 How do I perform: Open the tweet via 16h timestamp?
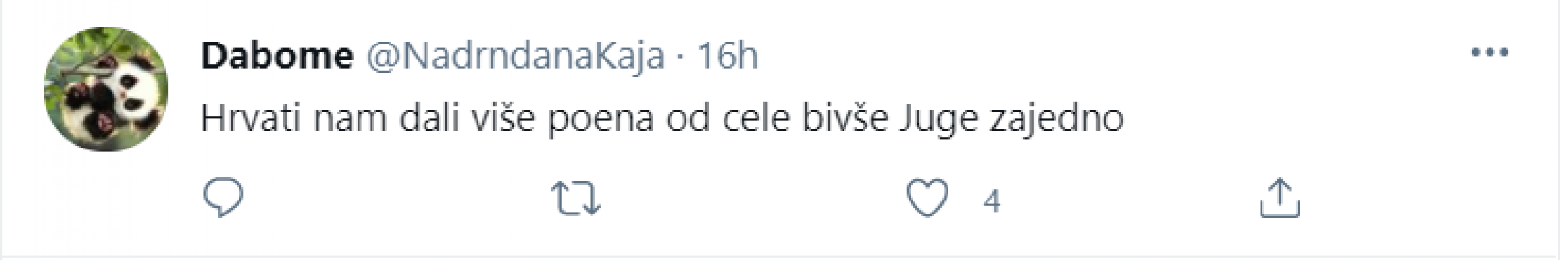pos(727,56)
